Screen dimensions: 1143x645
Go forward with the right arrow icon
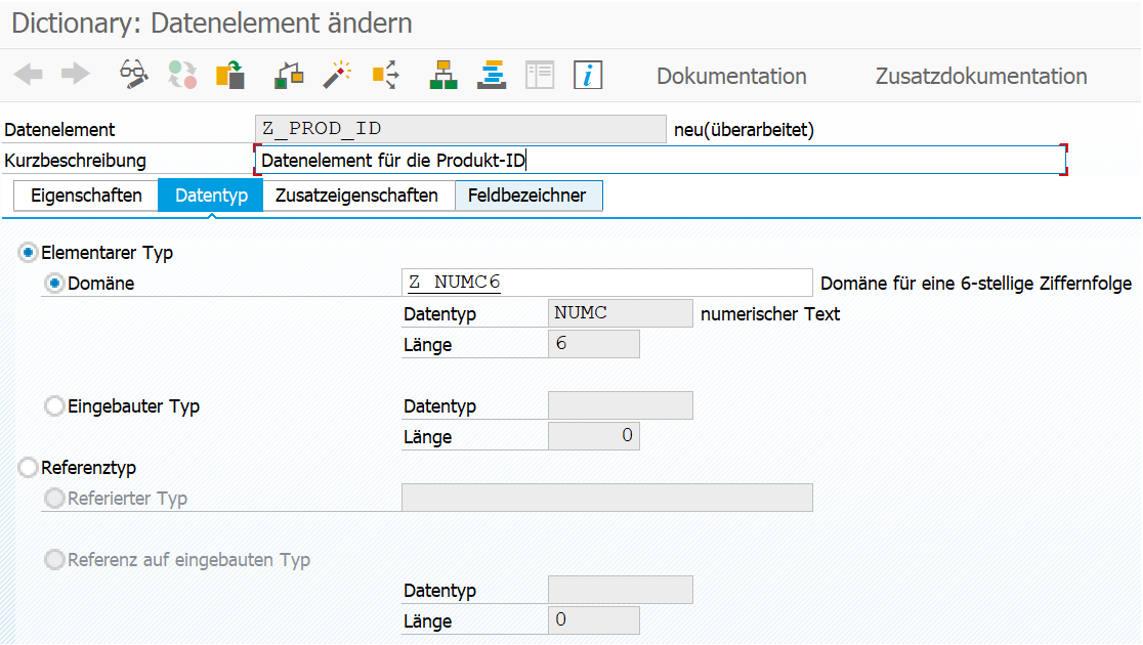click(75, 74)
